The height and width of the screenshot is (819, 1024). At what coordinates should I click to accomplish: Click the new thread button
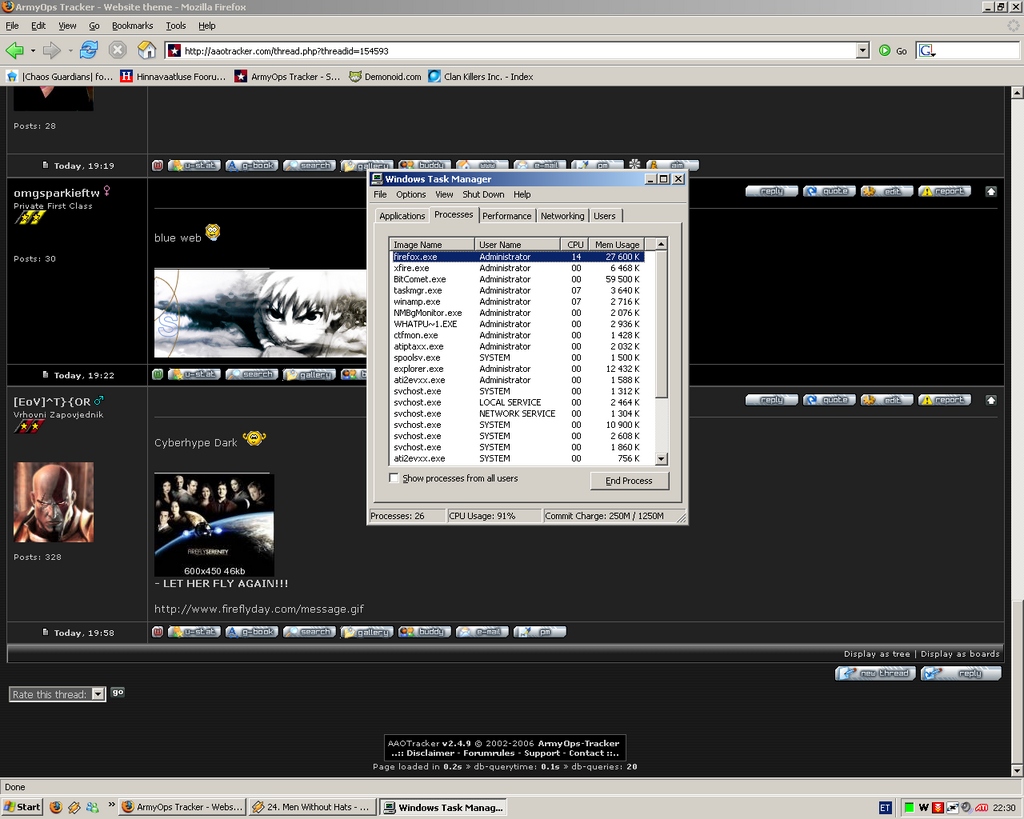[x=877, y=673]
